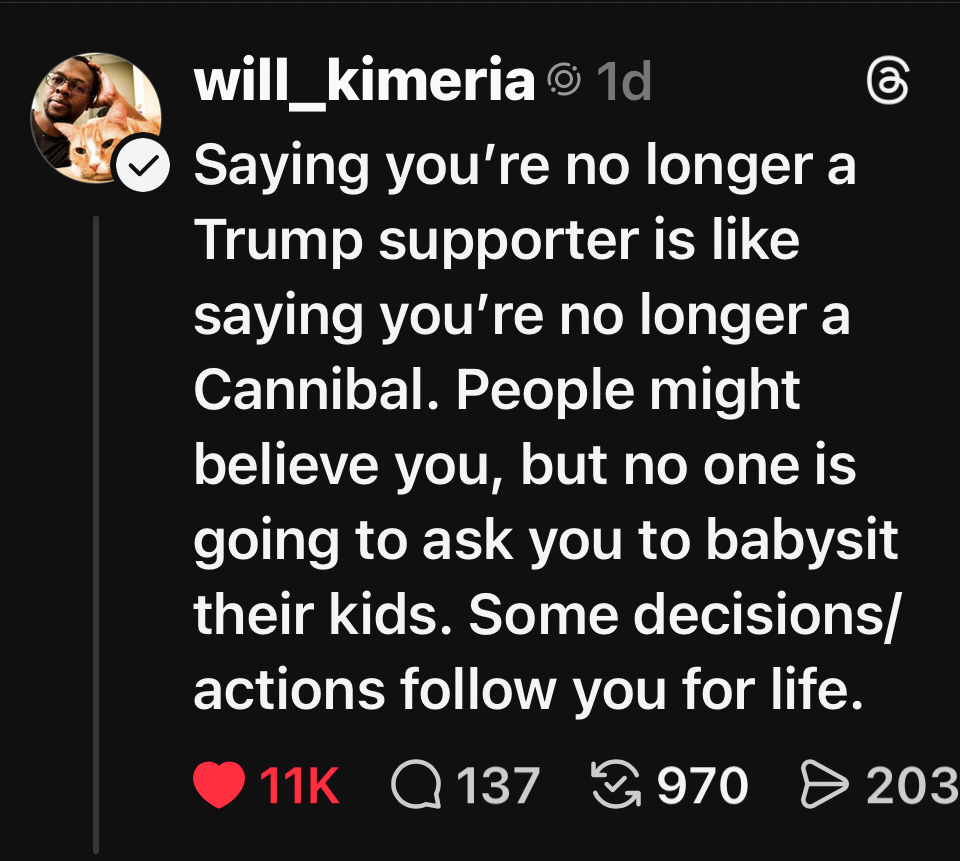Open will_kimeria's profile picture

[x=92, y=115]
